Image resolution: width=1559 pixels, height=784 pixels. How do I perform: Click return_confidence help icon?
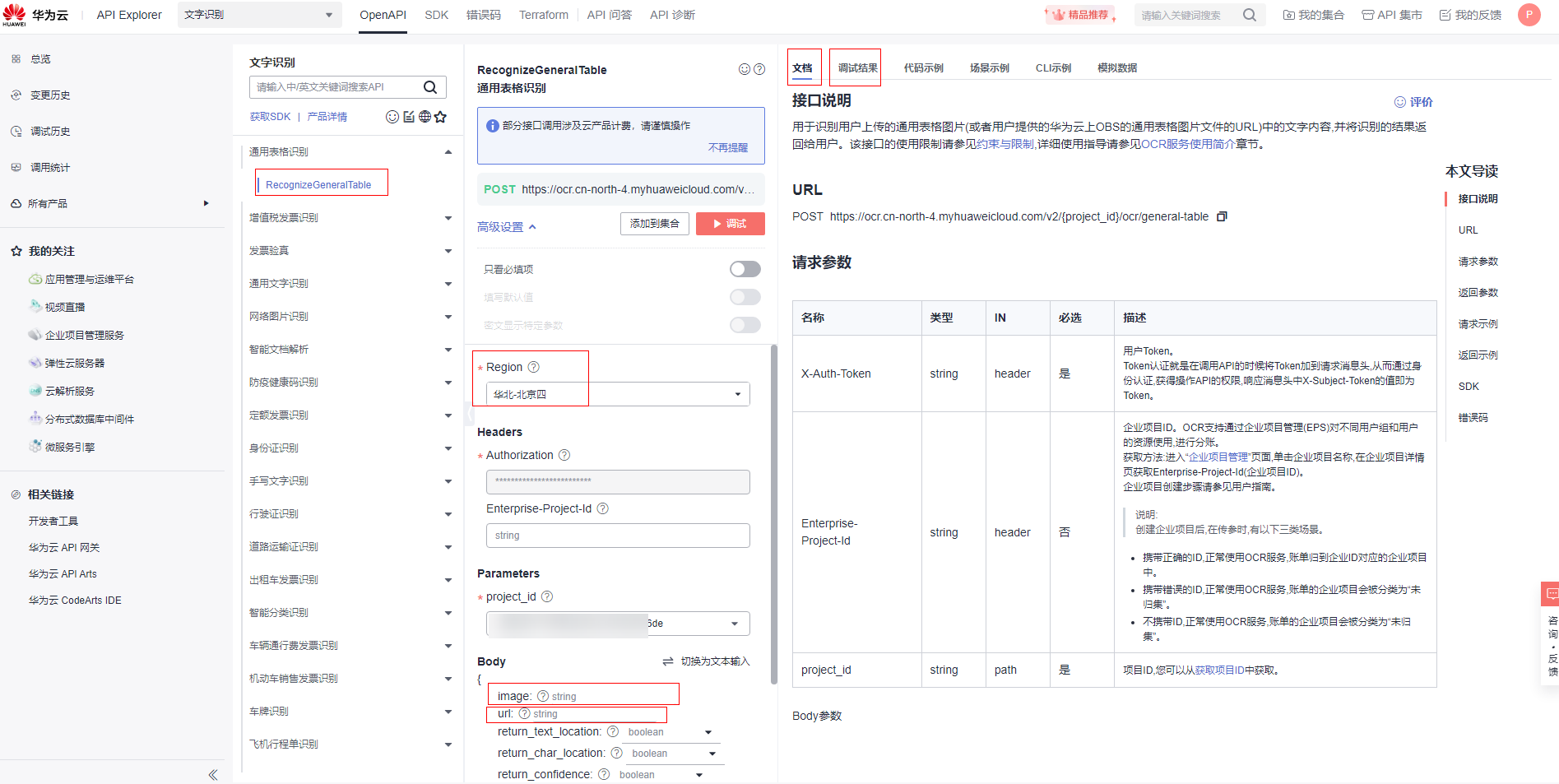click(604, 774)
